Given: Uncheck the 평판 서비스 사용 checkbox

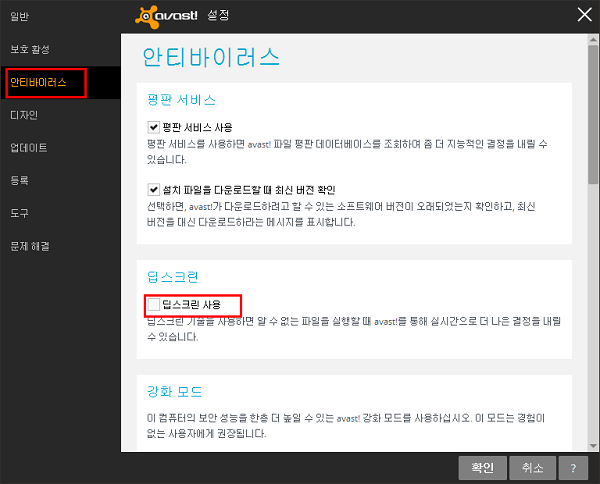Looking at the screenshot, I should (x=153, y=127).
